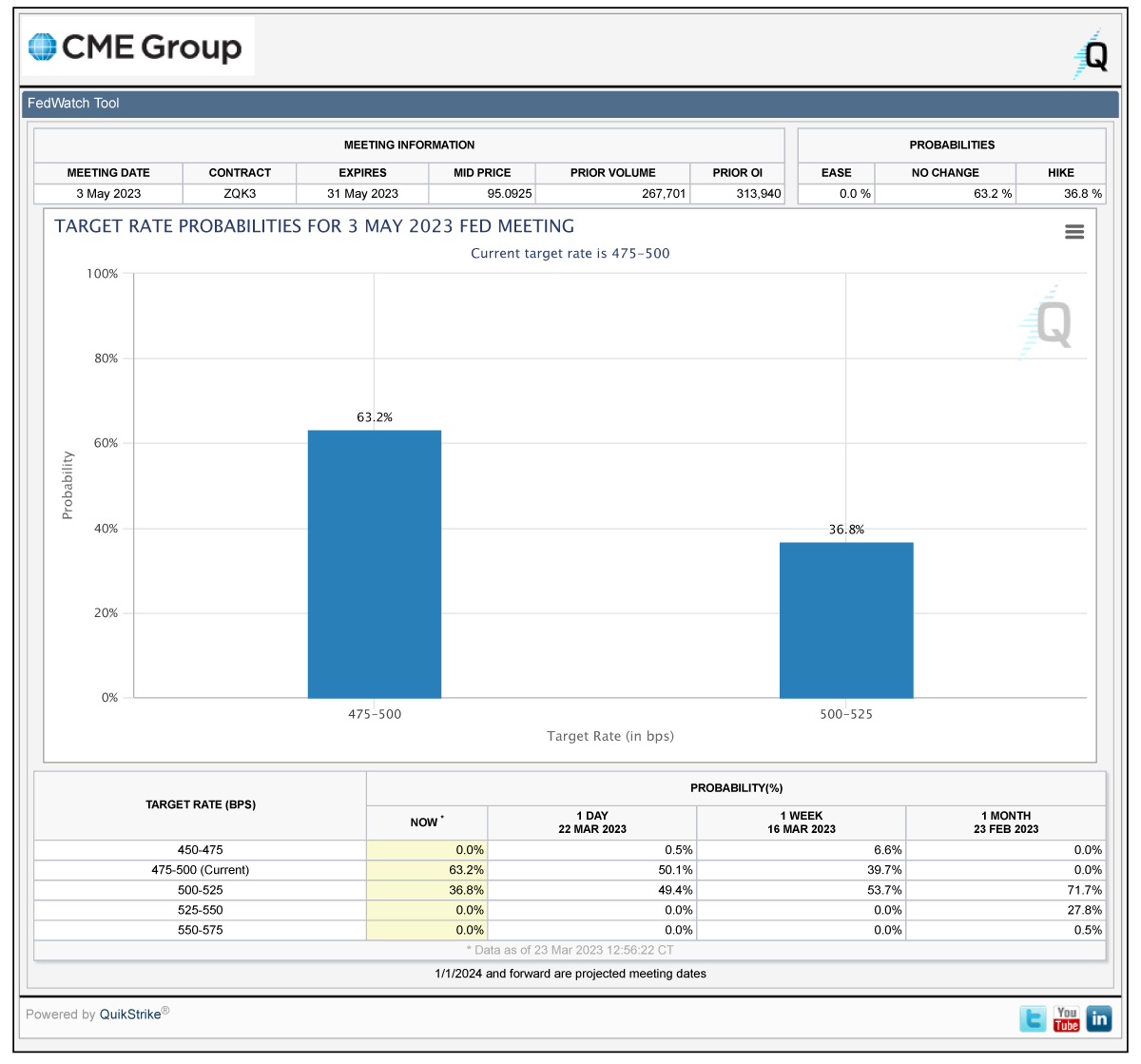
Task: Click the 36.8 % hike probability value
Action: 1082,193
